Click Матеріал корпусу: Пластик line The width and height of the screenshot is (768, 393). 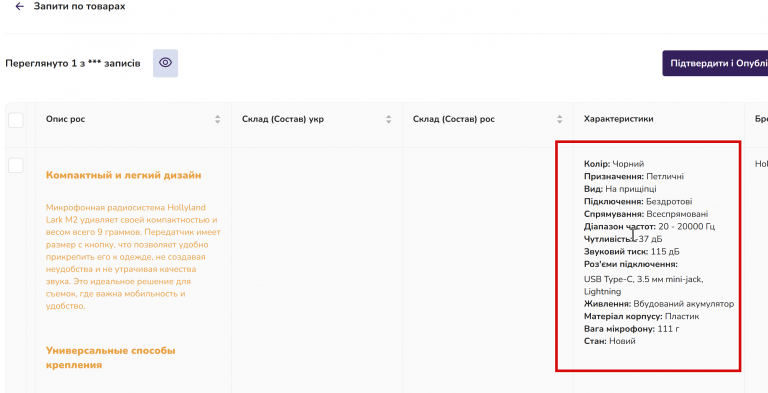point(642,317)
